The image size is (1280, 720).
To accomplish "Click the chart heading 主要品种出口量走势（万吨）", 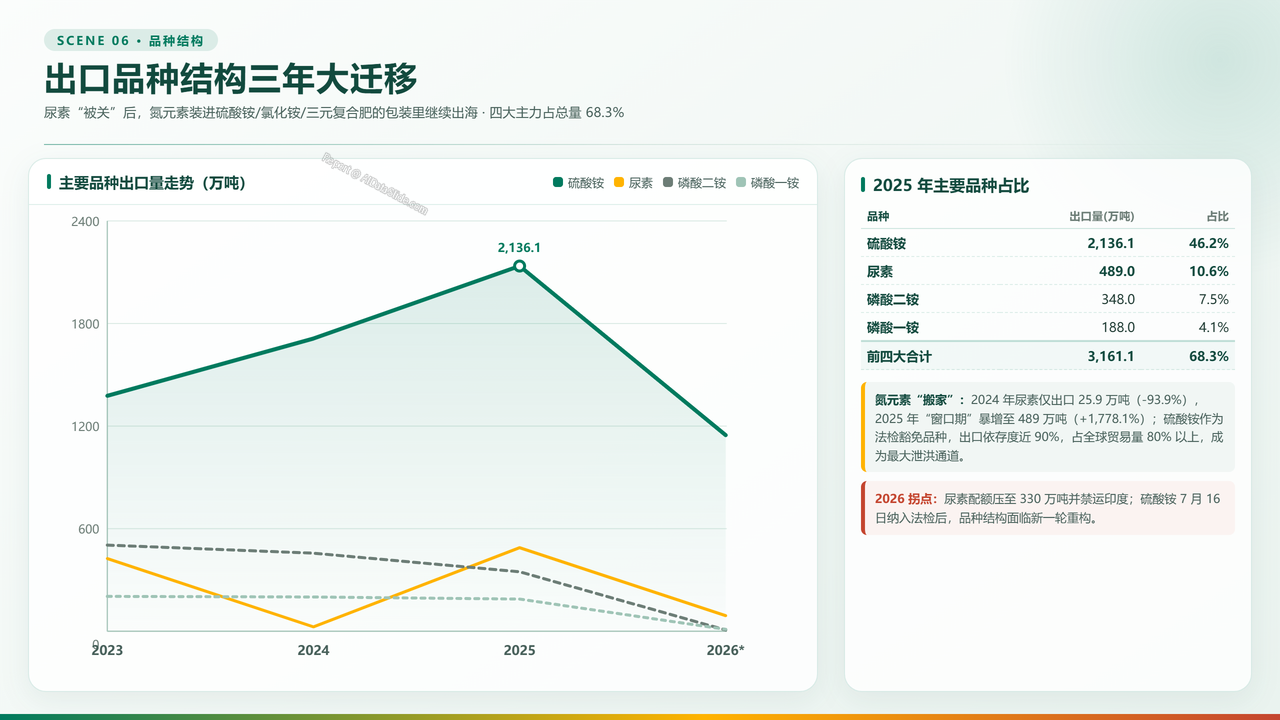I will (x=153, y=183).
